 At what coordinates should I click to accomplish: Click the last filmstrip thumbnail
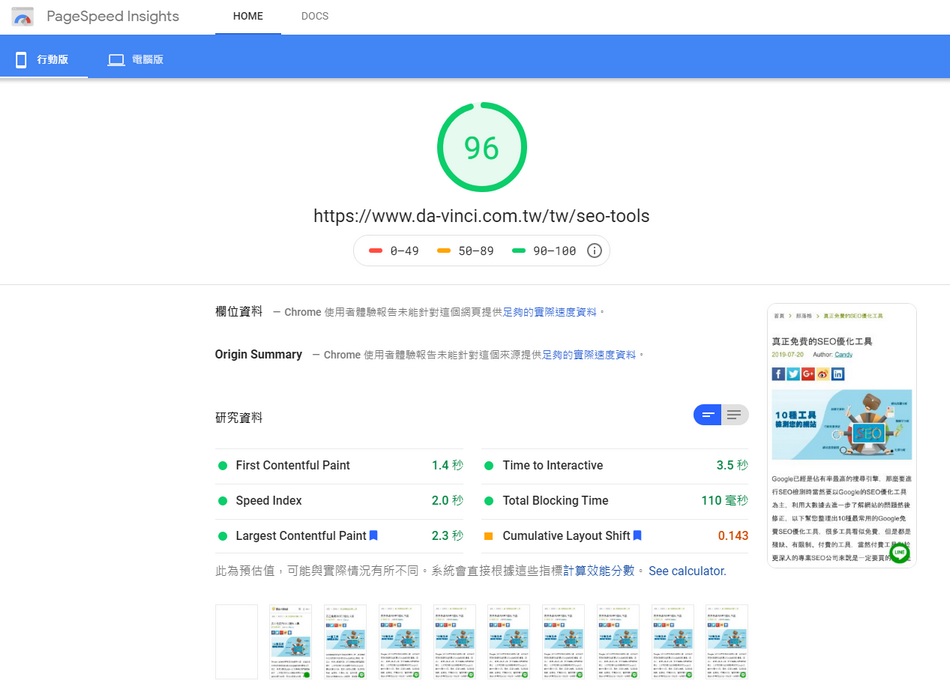(727, 642)
